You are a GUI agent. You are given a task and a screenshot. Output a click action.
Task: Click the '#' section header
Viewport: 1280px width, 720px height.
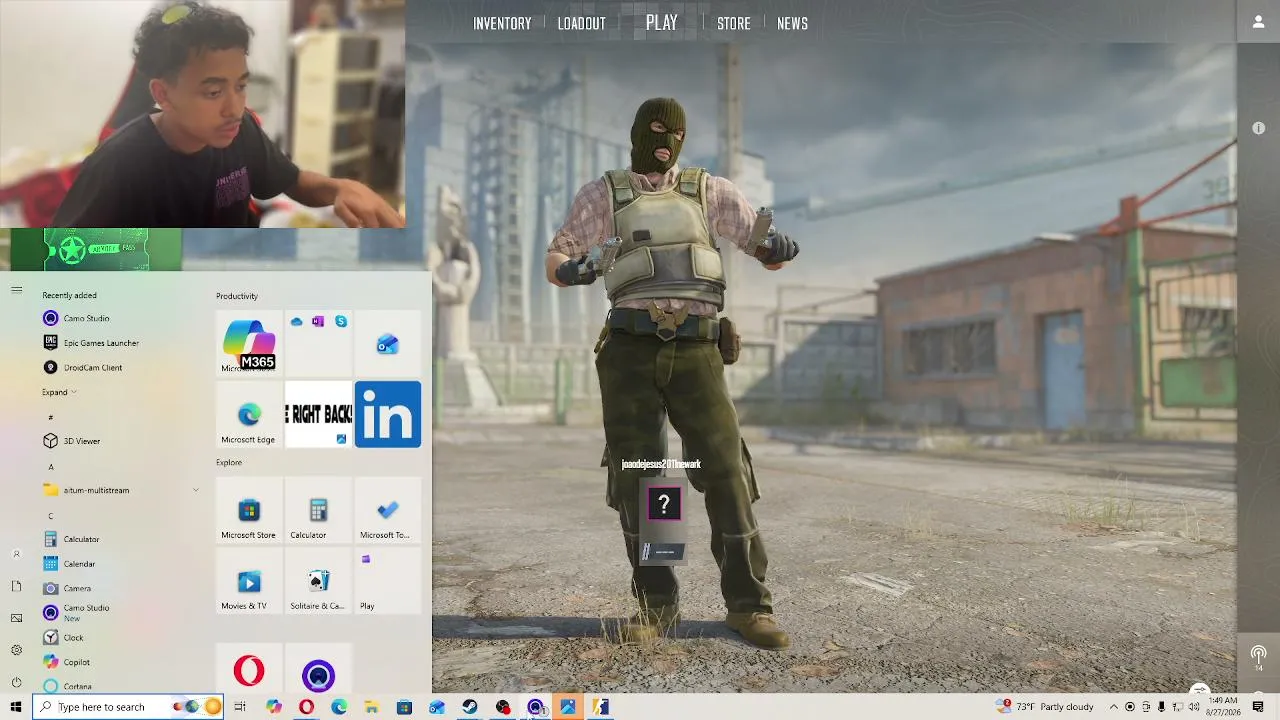[x=51, y=417]
